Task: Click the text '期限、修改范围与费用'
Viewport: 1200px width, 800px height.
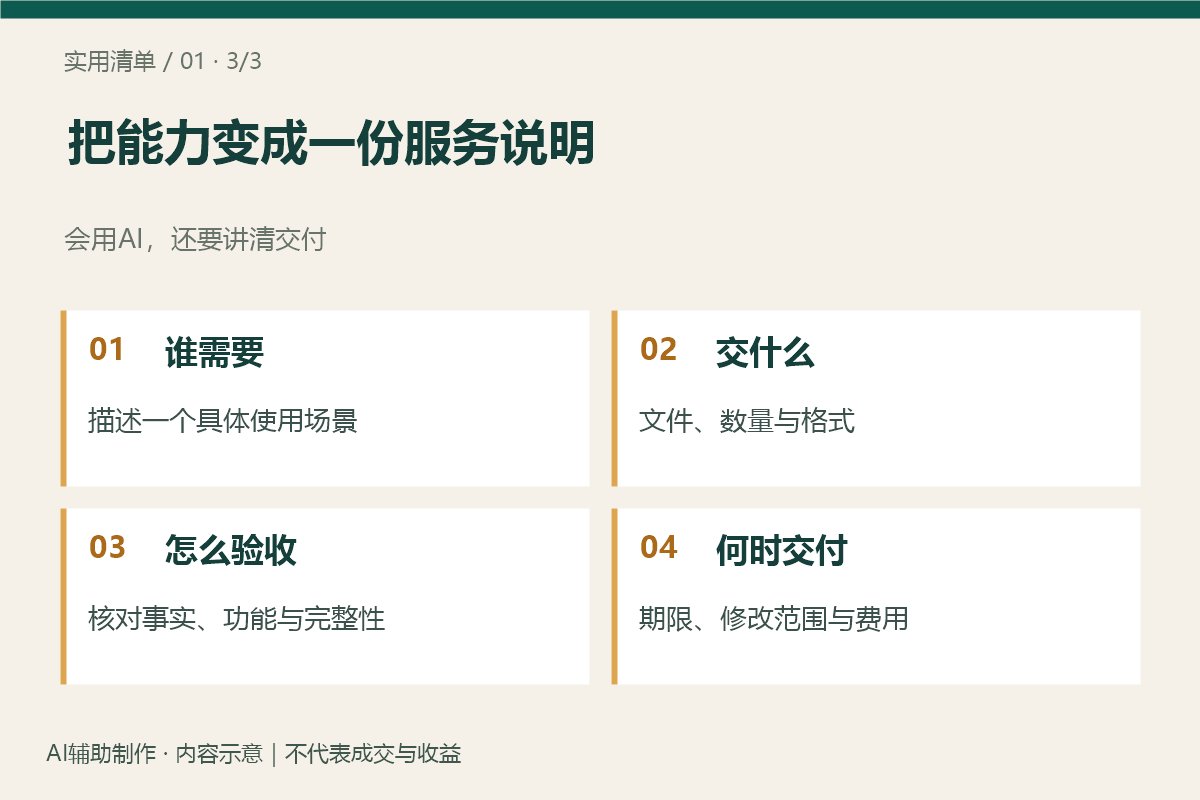Action: tap(774, 618)
